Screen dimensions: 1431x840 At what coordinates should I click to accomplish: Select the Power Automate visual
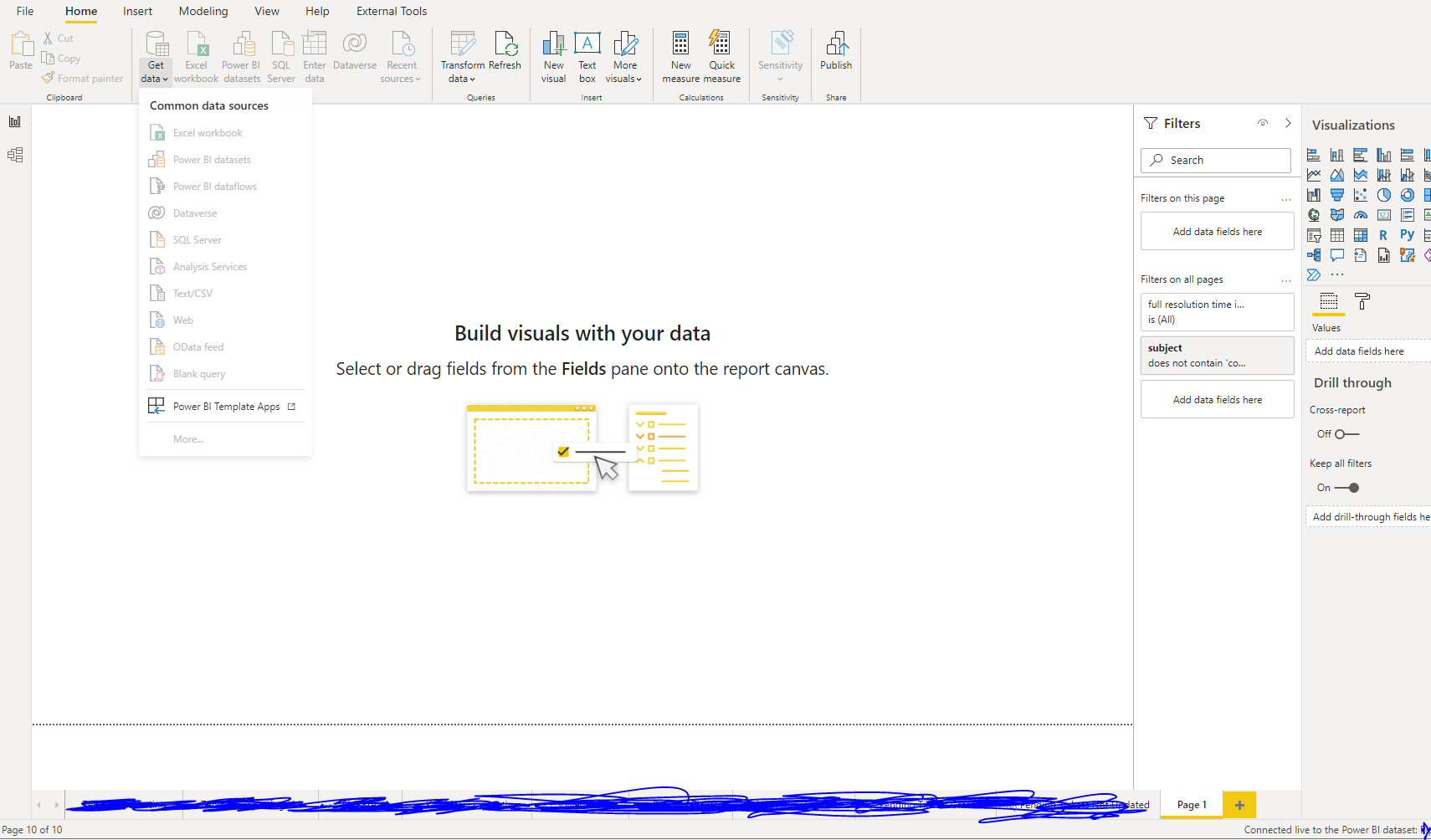tap(1314, 275)
